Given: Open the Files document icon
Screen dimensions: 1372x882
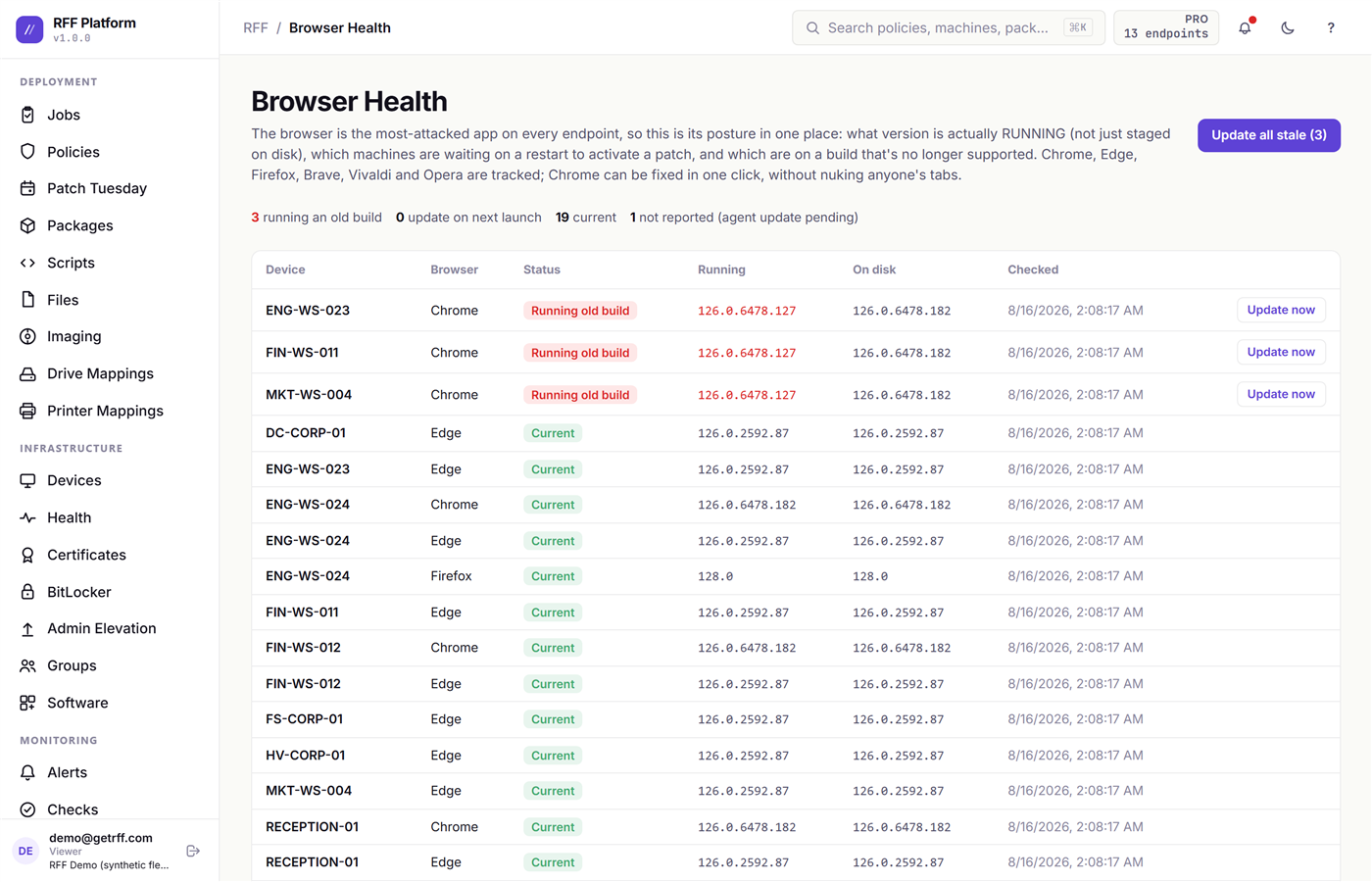Looking at the screenshot, I should pos(27,300).
